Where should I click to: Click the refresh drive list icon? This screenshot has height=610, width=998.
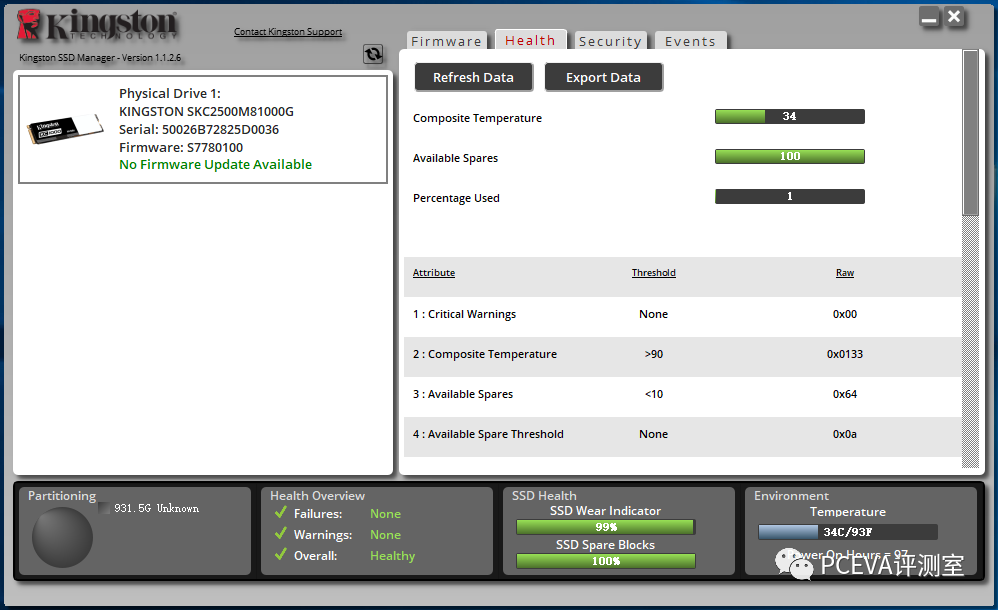click(373, 54)
